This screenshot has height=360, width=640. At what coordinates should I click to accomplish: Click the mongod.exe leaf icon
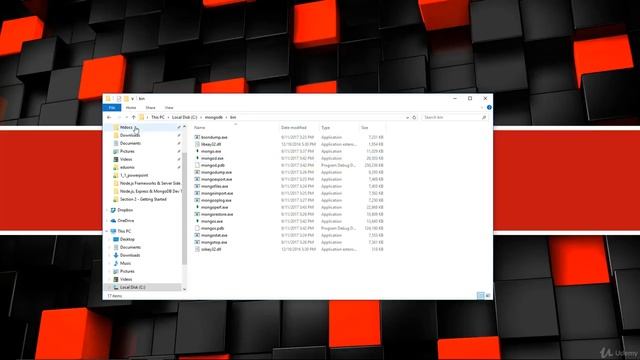[x=197, y=158]
